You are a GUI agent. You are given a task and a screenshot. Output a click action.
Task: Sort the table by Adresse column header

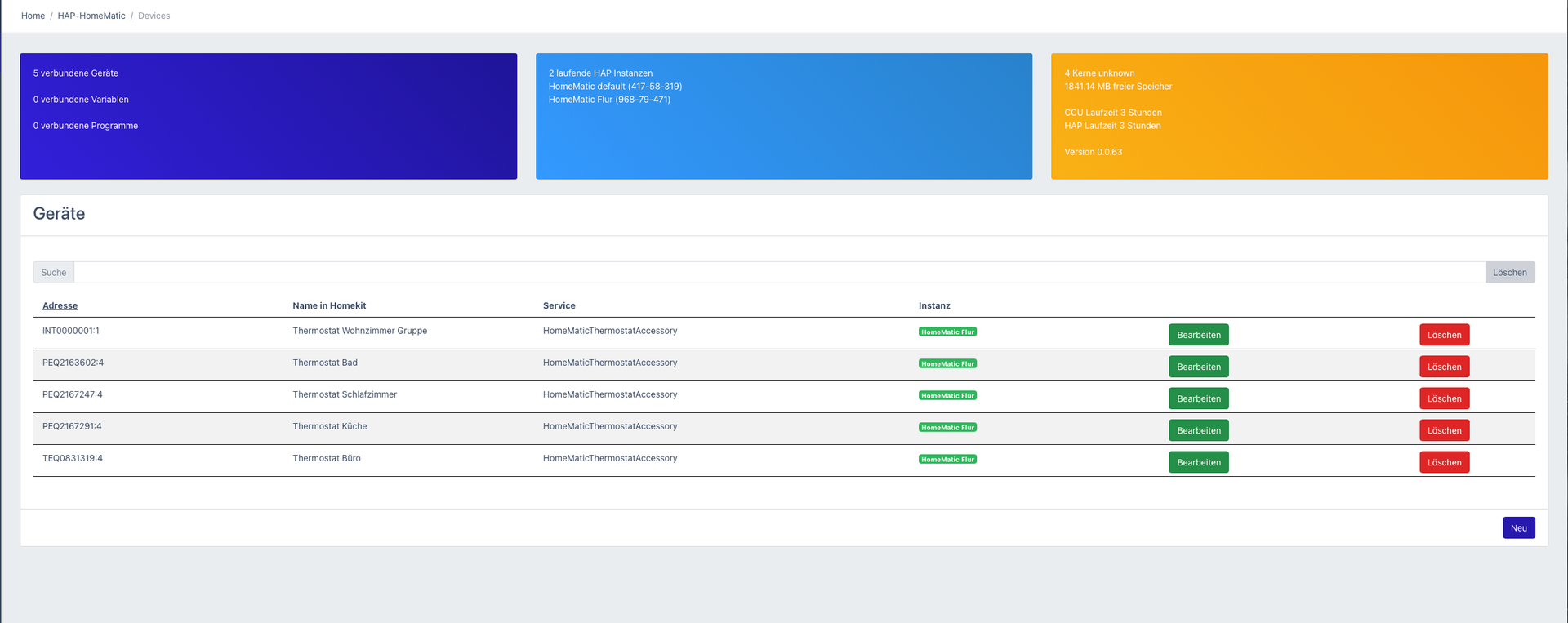pyautogui.click(x=60, y=305)
